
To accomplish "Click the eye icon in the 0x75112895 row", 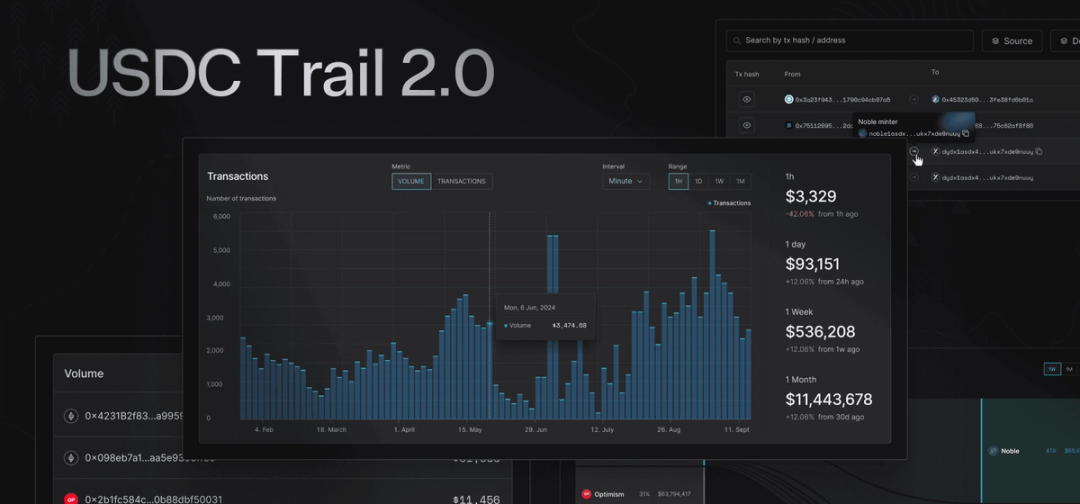I will pos(747,125).
